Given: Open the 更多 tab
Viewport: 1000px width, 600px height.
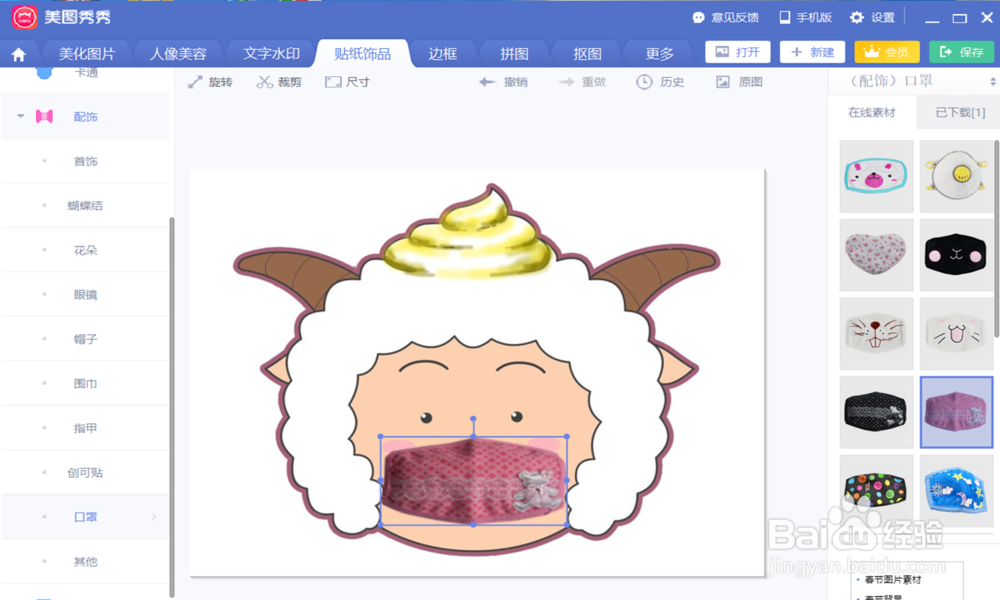Looking at the screenshot, I should (659, 54).
